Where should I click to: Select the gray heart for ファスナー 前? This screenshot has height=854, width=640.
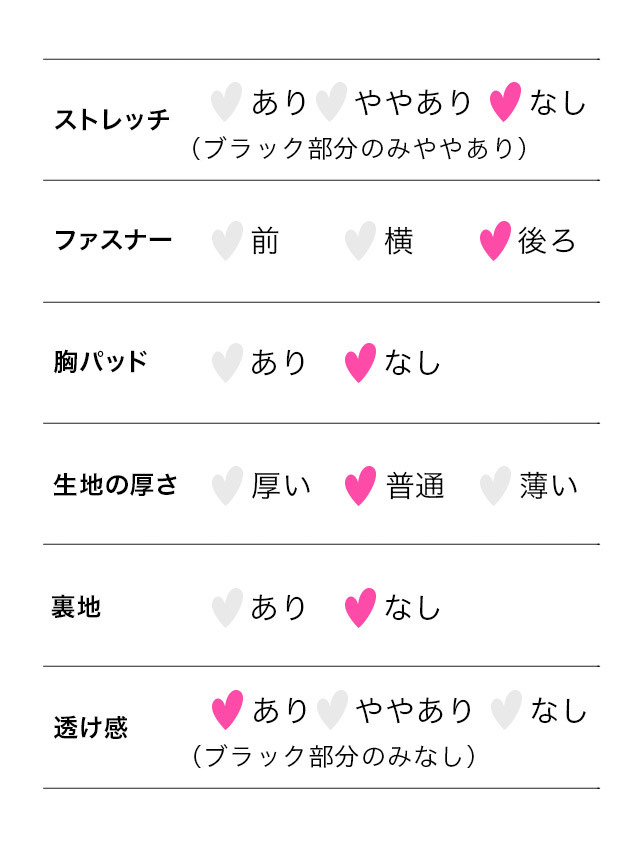[227, 241]
